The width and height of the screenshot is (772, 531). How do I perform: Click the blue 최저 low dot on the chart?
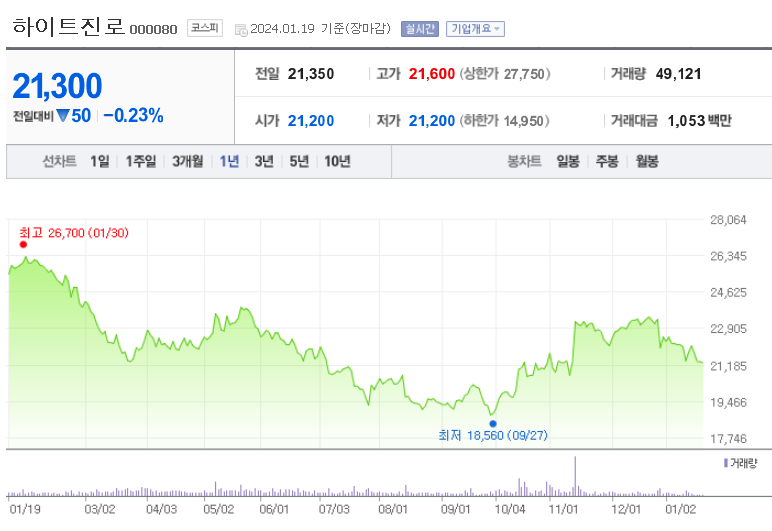(493, 424)
